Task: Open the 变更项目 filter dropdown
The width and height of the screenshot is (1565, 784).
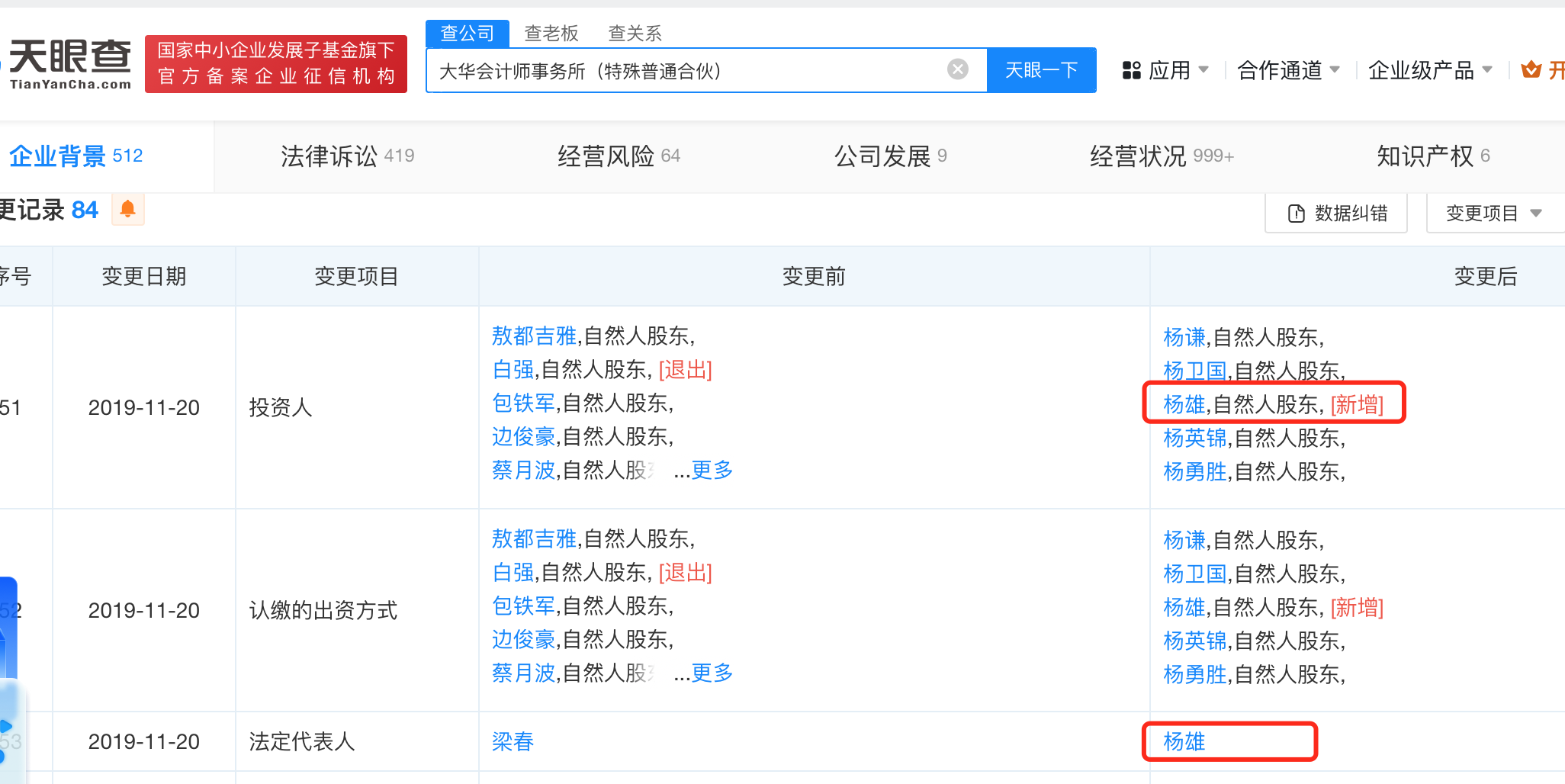Action: click(1493, 214)
